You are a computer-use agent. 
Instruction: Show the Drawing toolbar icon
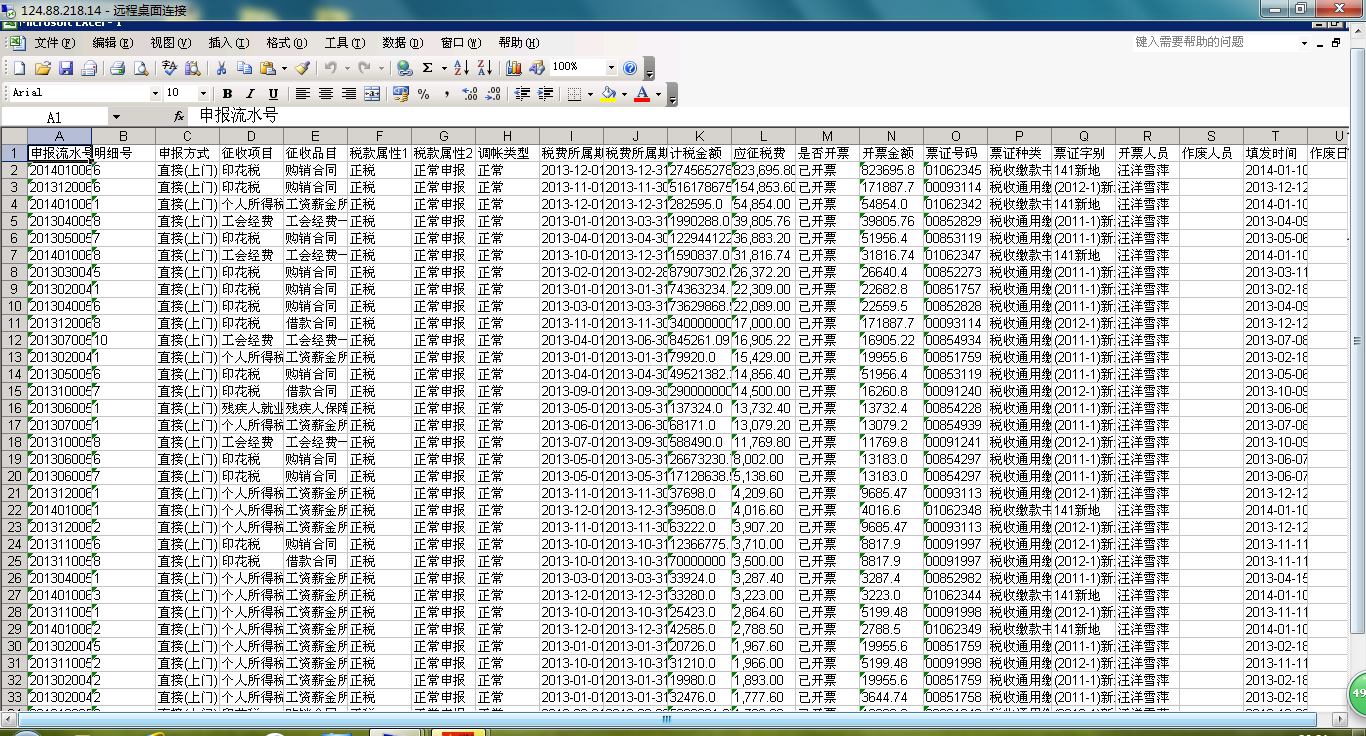click(x=537, y=68)
